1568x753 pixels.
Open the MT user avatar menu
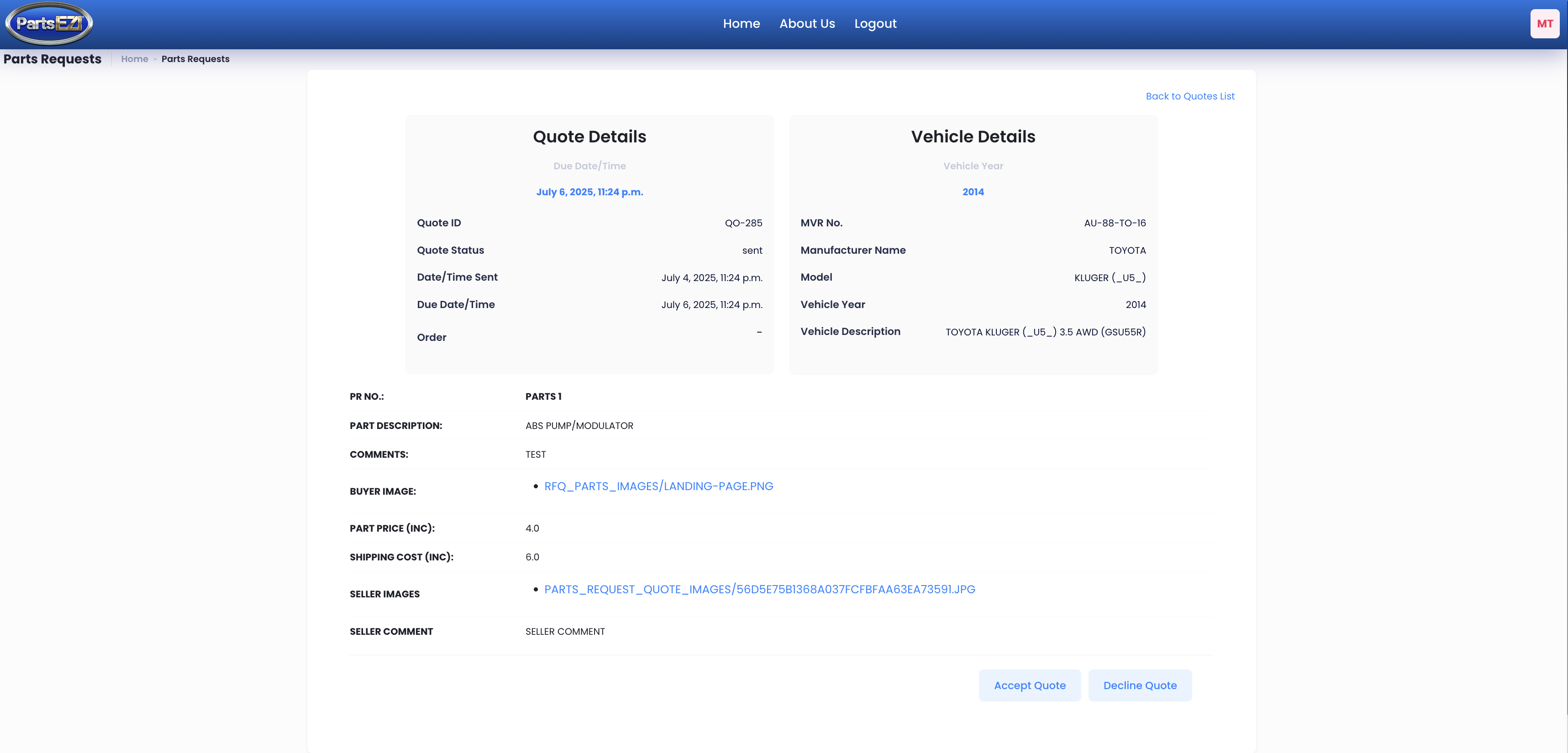tap(1544, 24)
